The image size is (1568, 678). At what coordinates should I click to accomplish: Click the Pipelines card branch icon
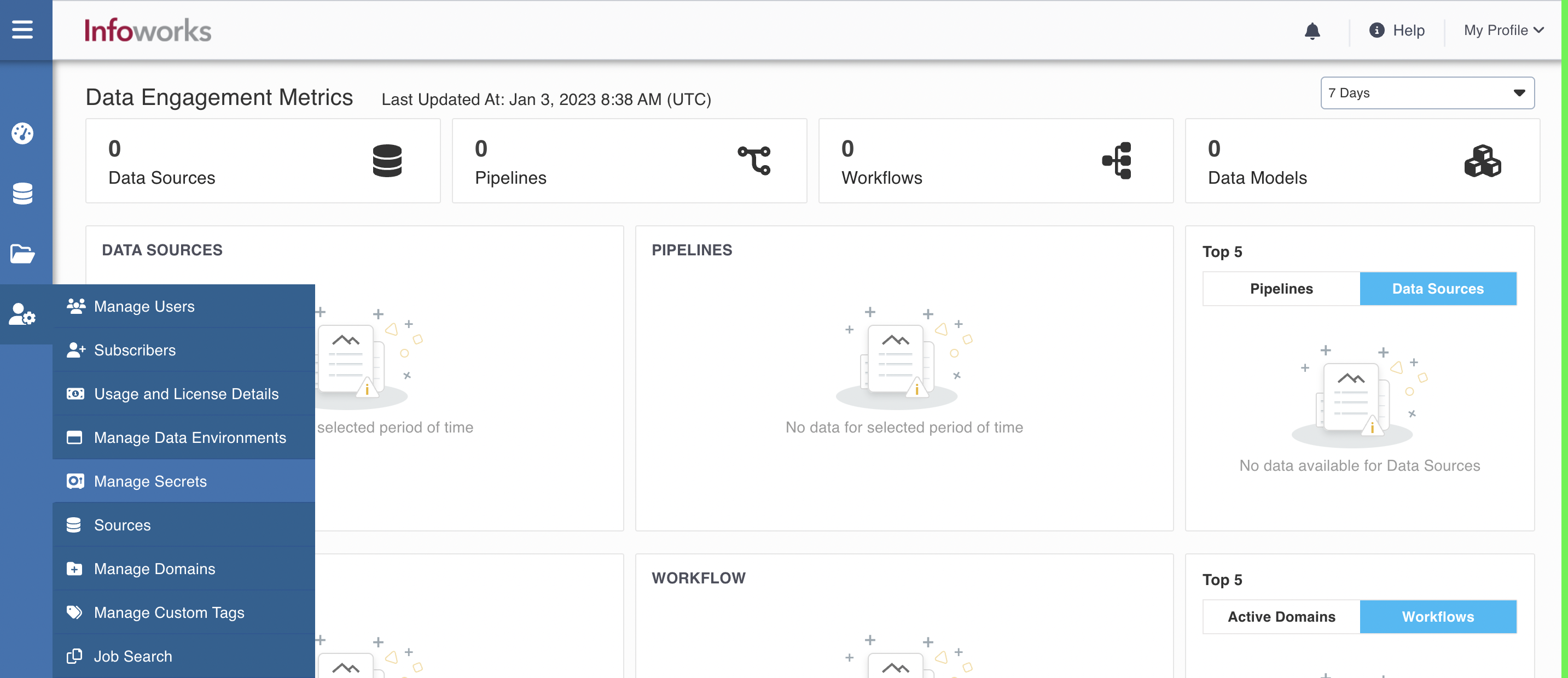(754, 161)
